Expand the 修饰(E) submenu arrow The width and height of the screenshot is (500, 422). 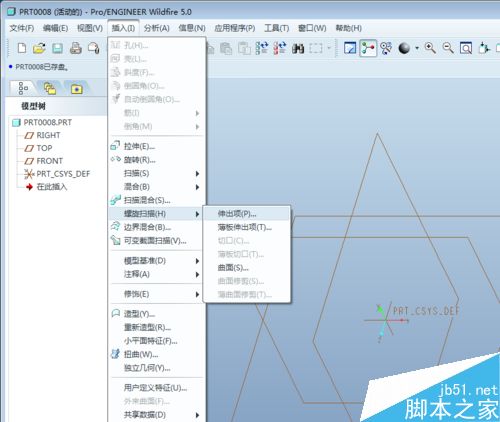[x=197, y=295]
